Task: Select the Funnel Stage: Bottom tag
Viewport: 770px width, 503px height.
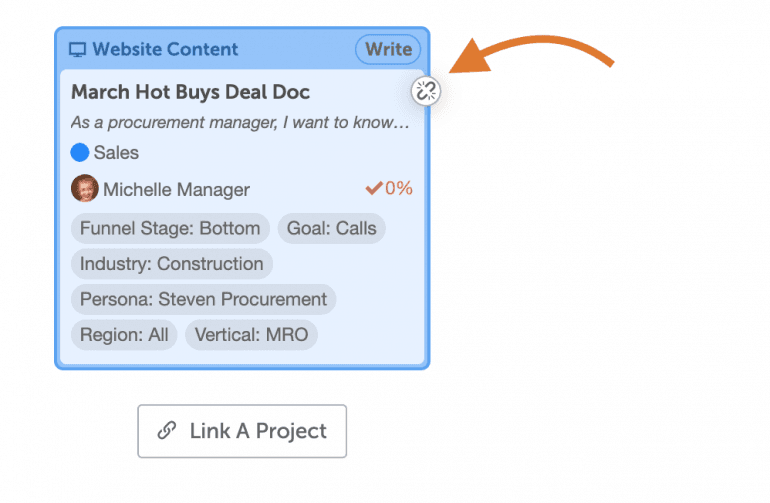Action: 170,228
